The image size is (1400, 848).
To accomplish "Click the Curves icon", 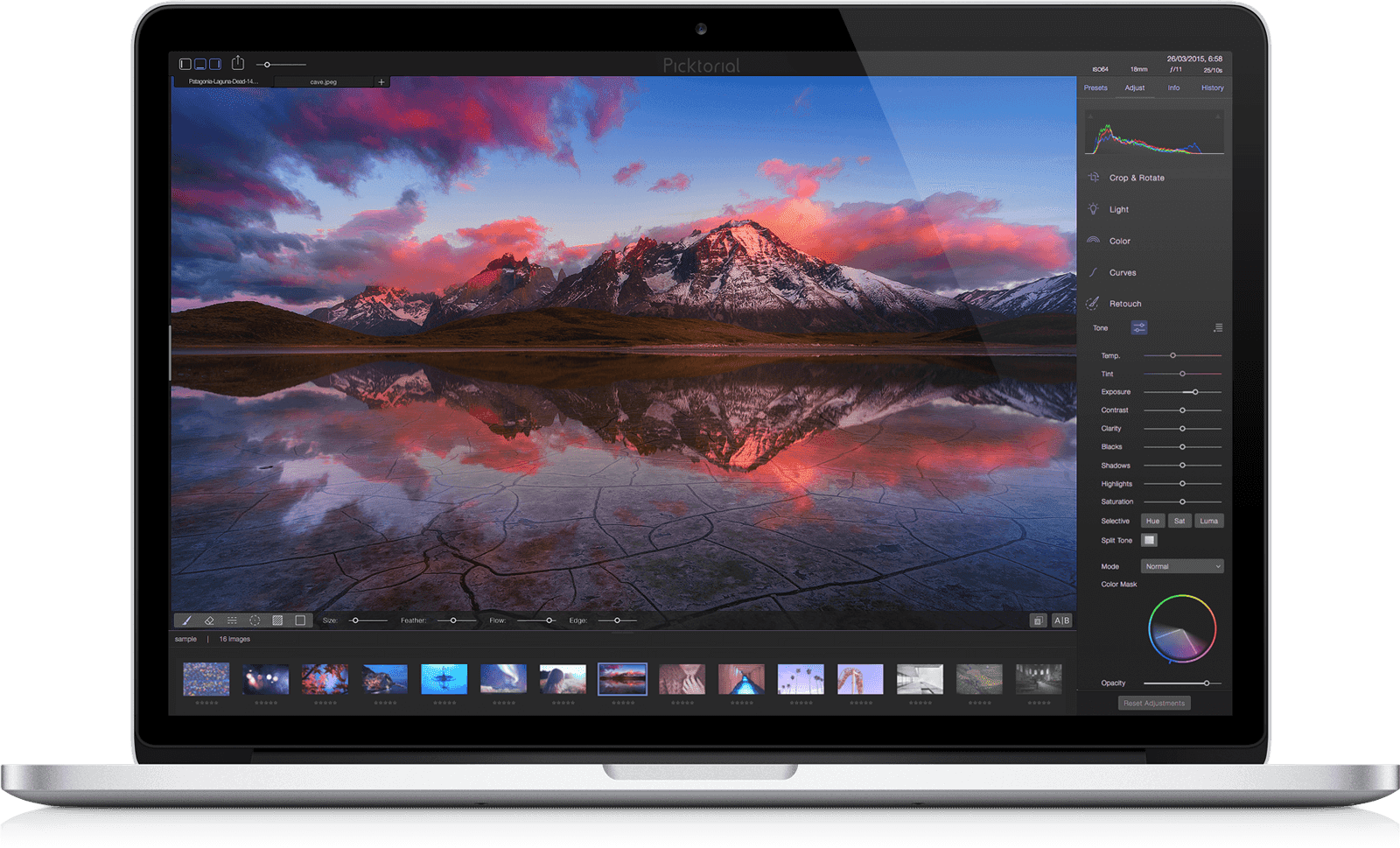I will click(1092, 272).
